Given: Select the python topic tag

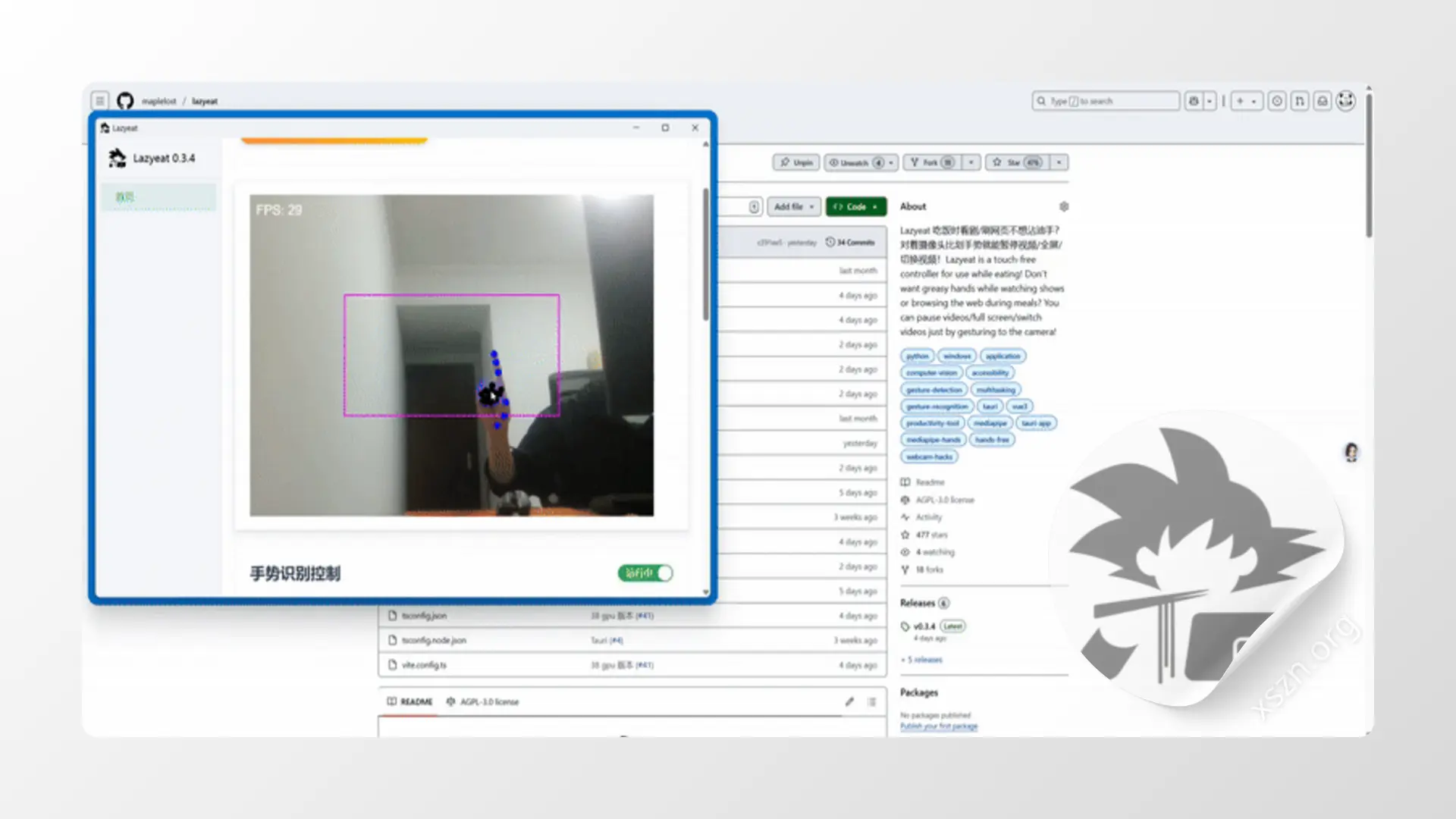Looking at the screenshot, I should tap(917, 356).
